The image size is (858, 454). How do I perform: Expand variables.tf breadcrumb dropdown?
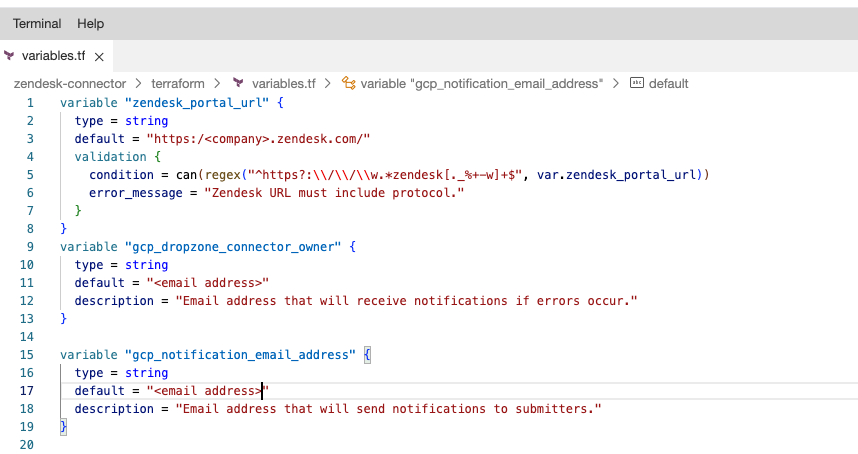(283, 84)
